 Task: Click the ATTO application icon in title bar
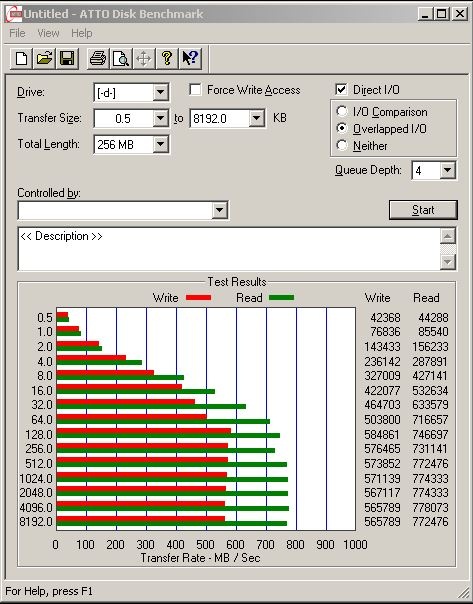point(14,14)
